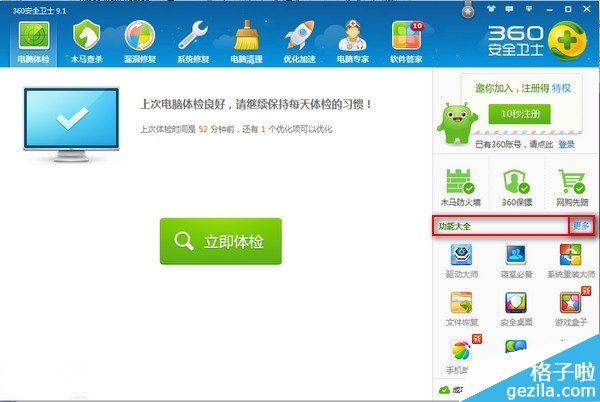Open the 360保镖 bodyguard icon
The height and width of the screenshot is (402, 600).
pos(517,188)
